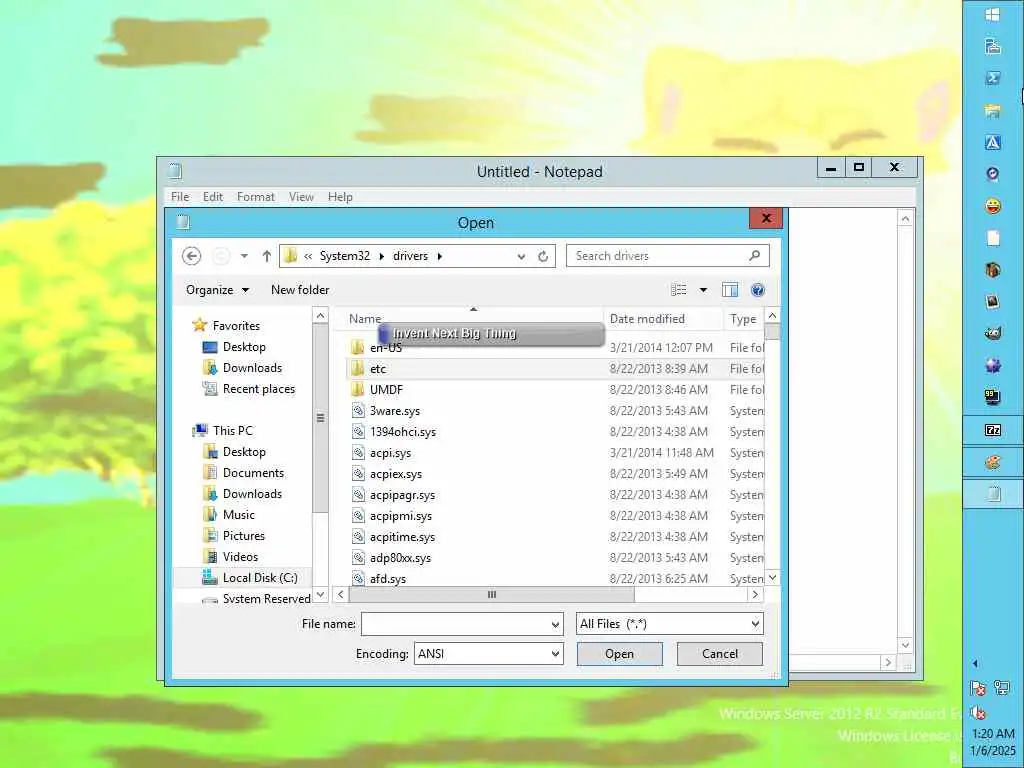Launch PowerShell from taskbar
Screen dimensions: 1024x768
pyautogui.click(x=993, y=78)
